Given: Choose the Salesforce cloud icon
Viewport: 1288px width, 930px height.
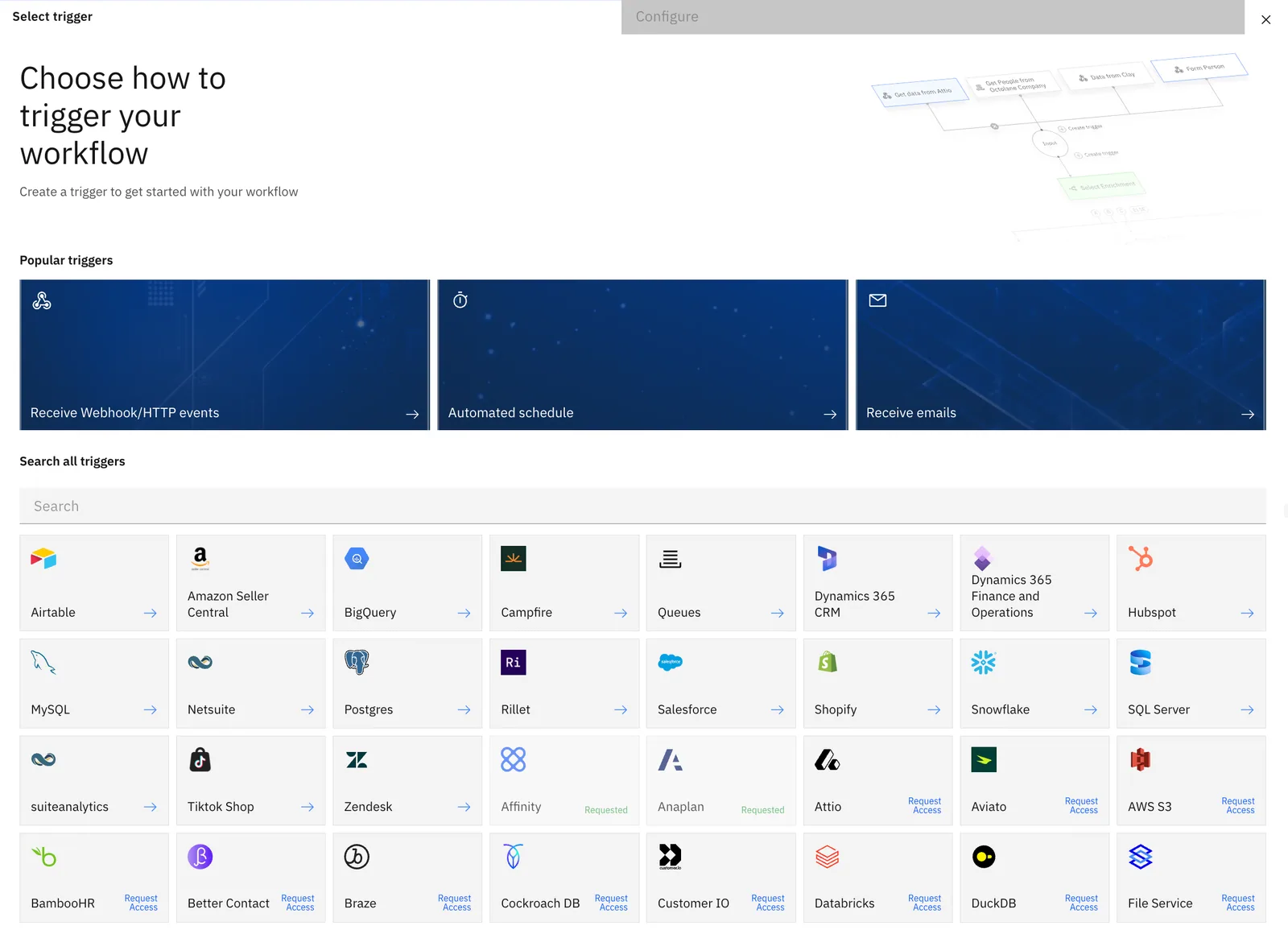Looking at the screenshot, I should tap(670, 662).
